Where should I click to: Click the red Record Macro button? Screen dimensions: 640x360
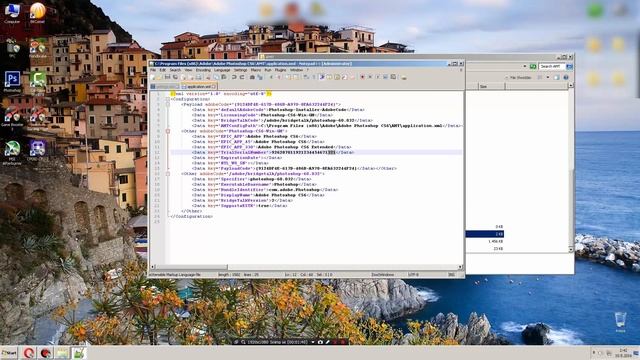pos(362,77)
